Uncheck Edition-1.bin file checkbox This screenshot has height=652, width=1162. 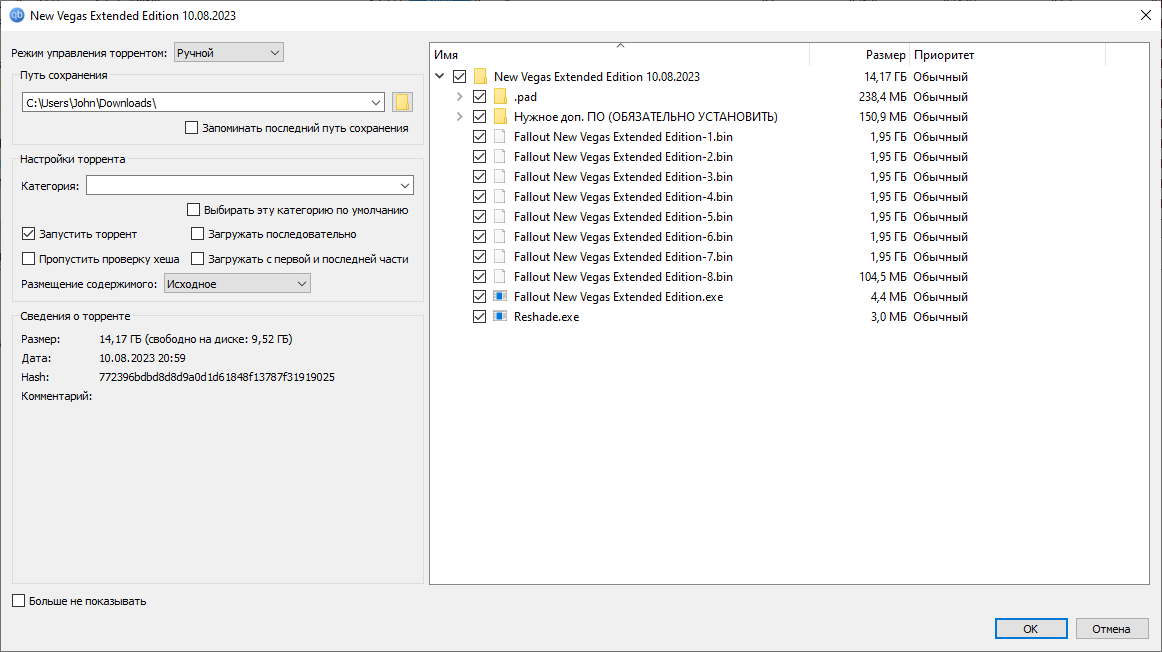[x=479, y=136]
